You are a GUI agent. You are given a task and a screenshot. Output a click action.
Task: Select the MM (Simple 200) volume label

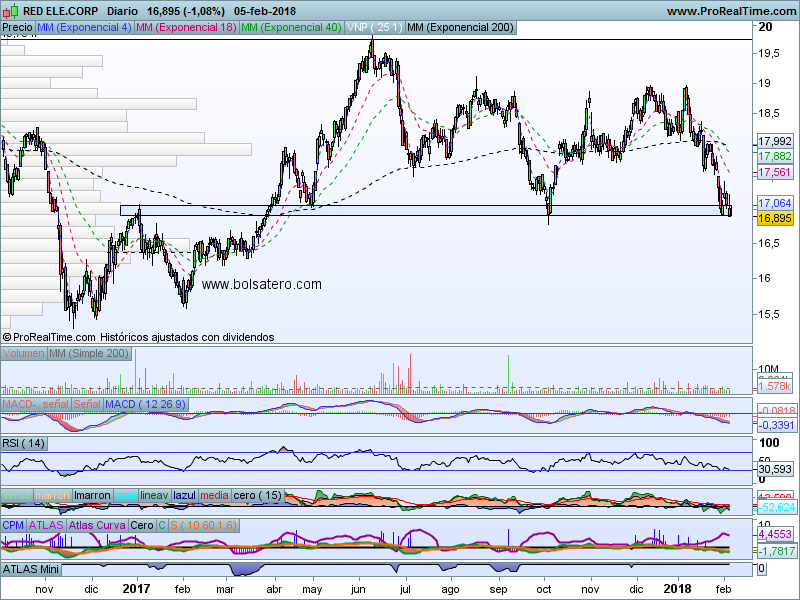(x=89, y=354)
